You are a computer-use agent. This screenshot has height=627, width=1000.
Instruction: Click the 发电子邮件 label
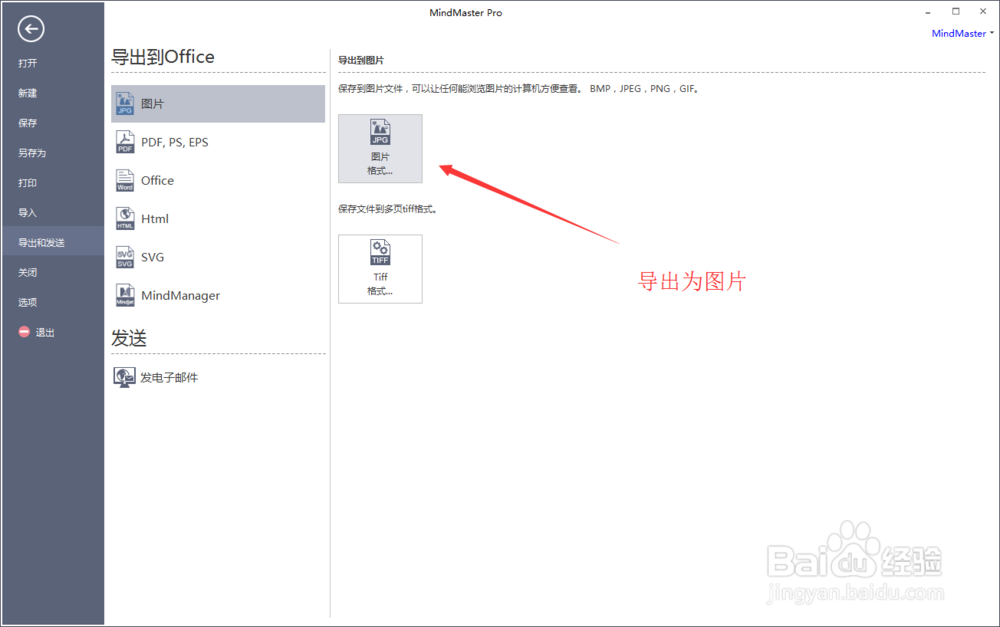(x=169, y=378)
